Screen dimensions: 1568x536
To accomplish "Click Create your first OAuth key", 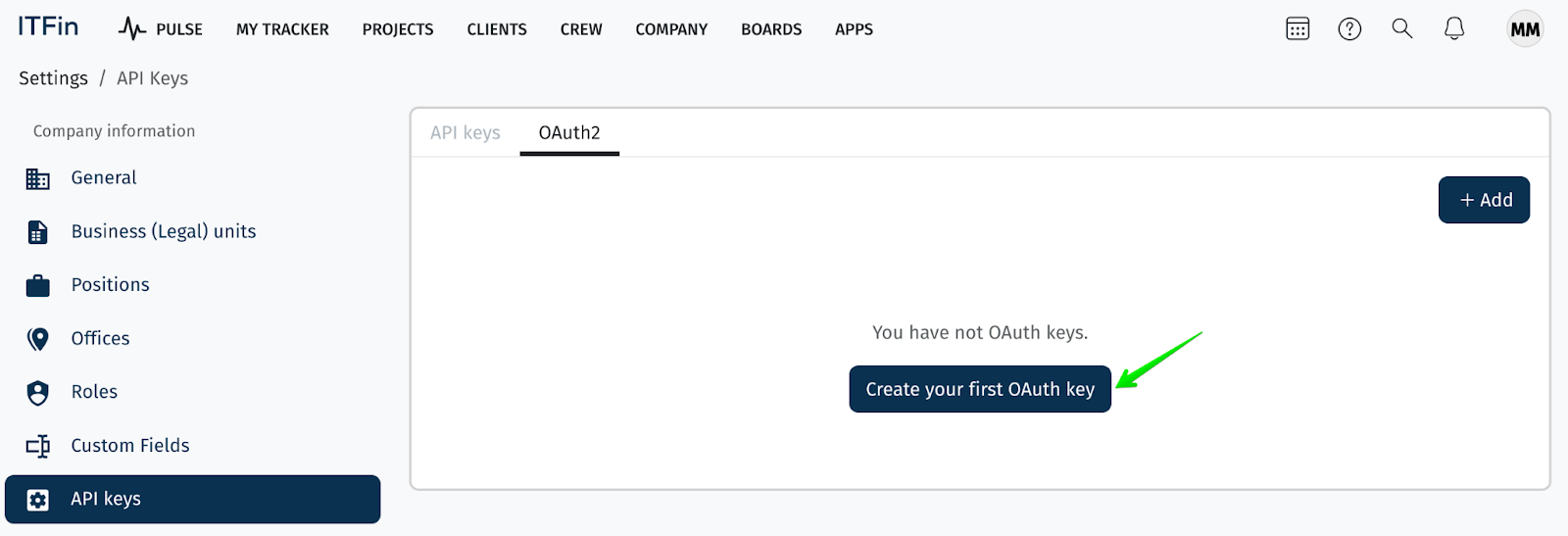I will click(x=980, y=389).
